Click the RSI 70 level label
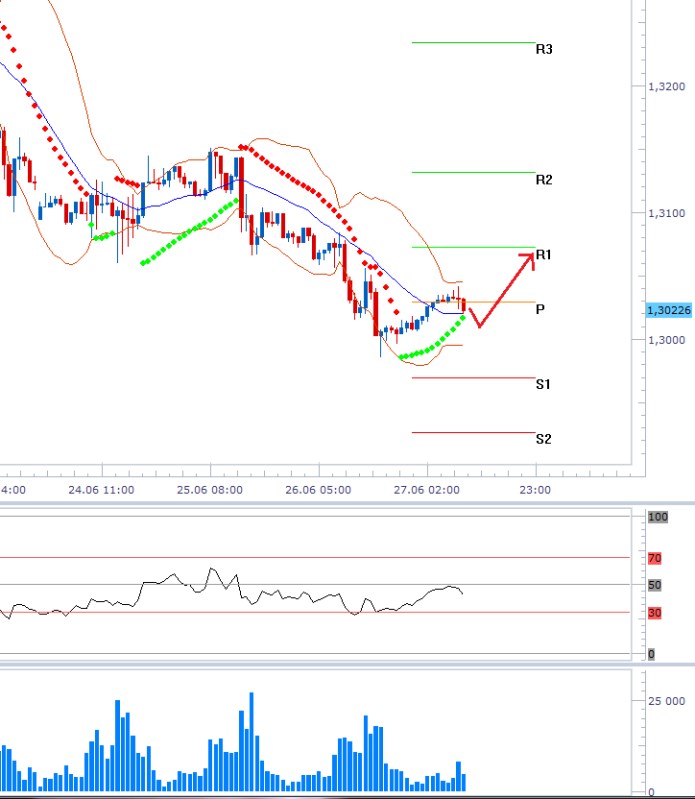Viewport: 695px width, 799px height. pyautogui.click(x=655, y=558)
